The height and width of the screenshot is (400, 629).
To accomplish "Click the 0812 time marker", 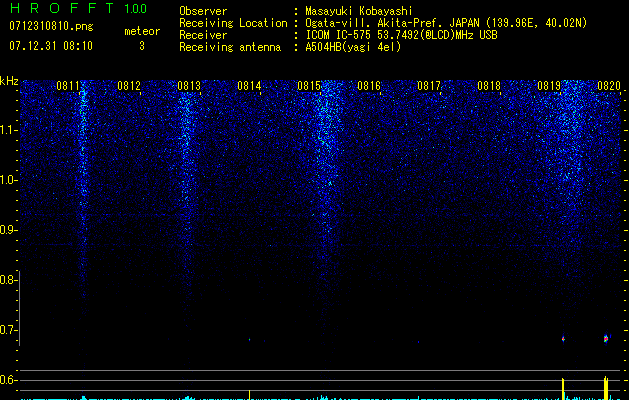I will pos(129,86).
